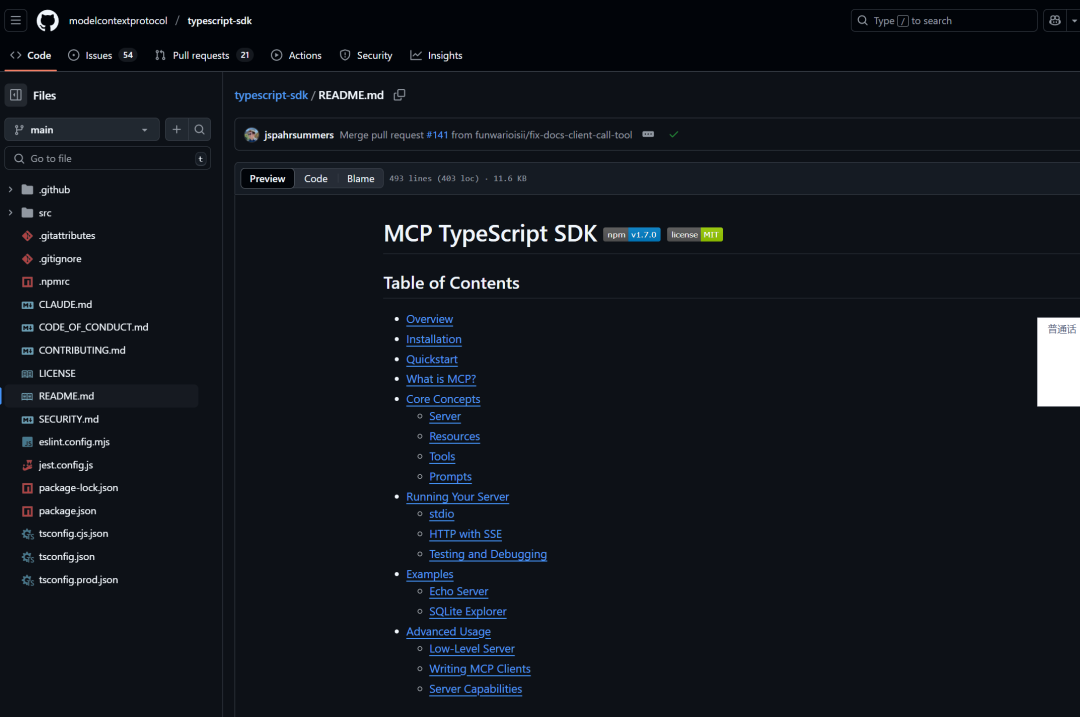
Task: Click jspahrsummers author name
Action: (299, 135)
